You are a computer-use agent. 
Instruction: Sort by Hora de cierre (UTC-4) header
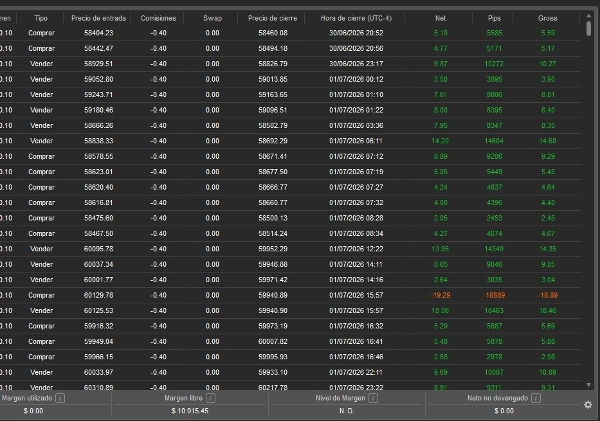tap(356, 18)
